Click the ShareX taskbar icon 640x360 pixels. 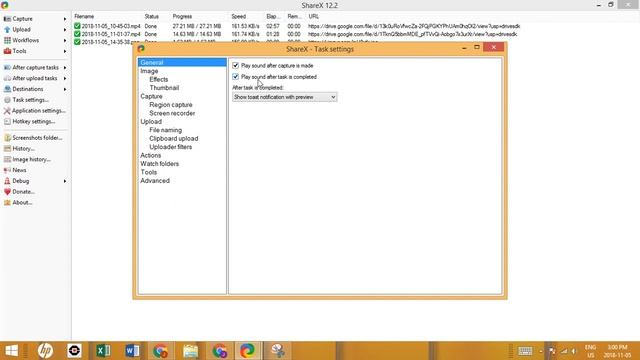point(247,351)
